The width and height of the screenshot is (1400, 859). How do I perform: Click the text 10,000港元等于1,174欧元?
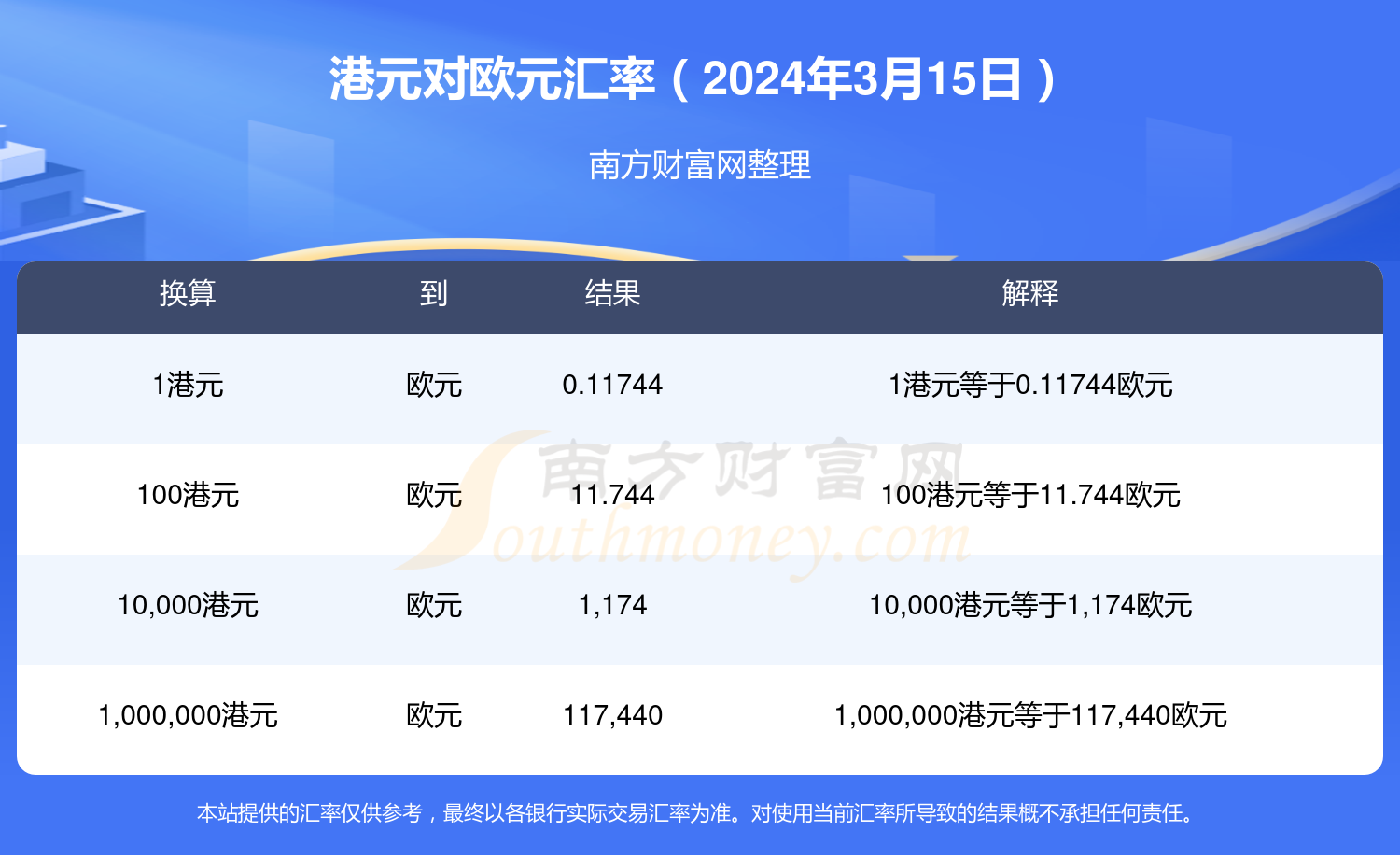(1030, 605)
